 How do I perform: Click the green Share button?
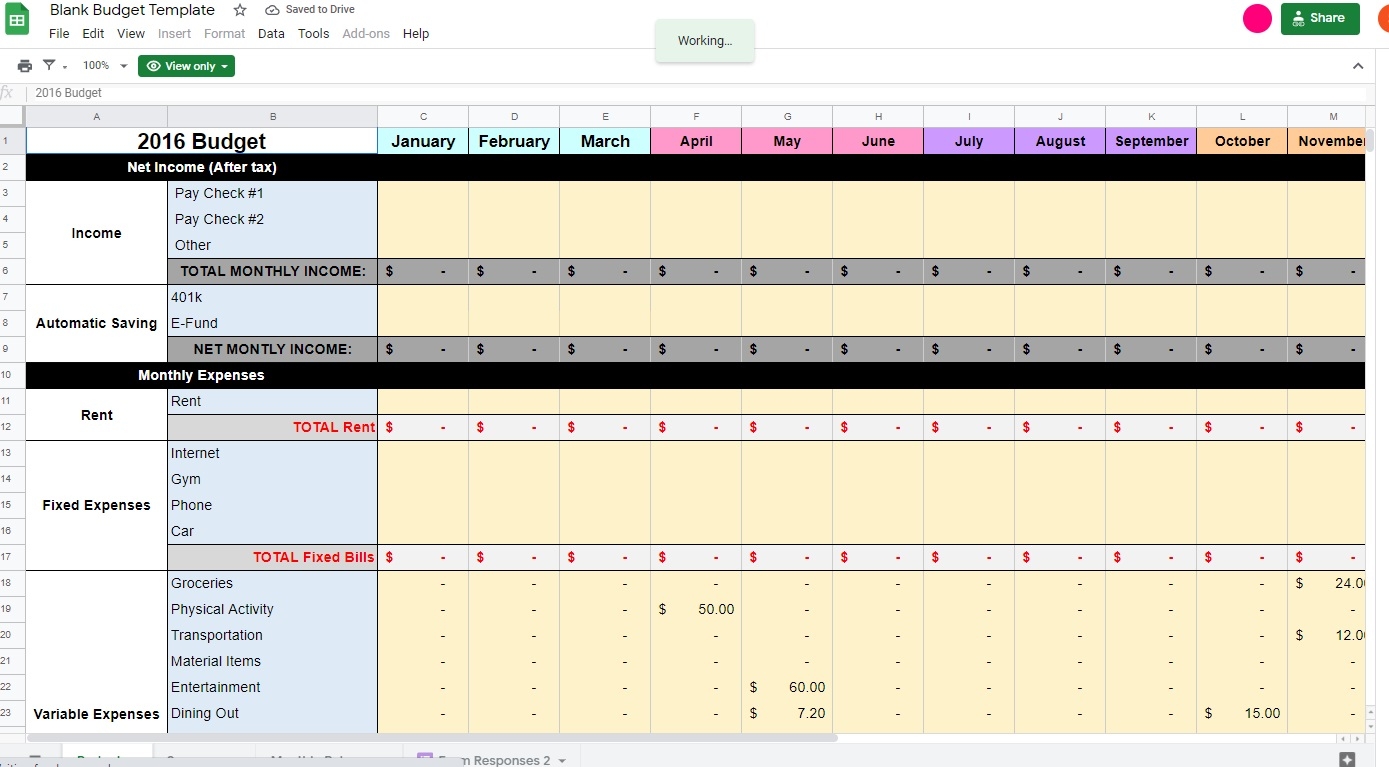[1319, 18]
